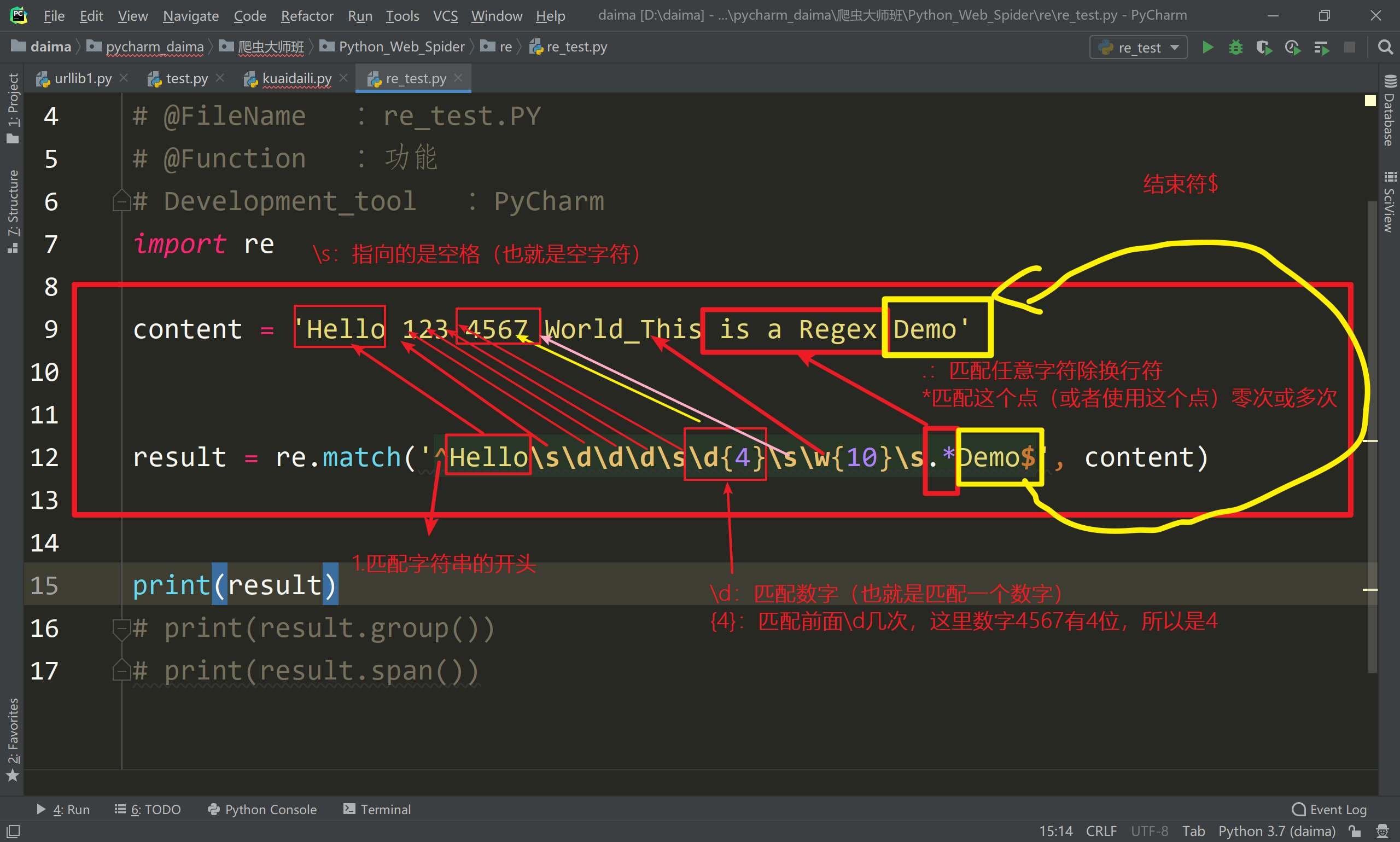Open the Python Console tool window

click(x=262, y=810)
